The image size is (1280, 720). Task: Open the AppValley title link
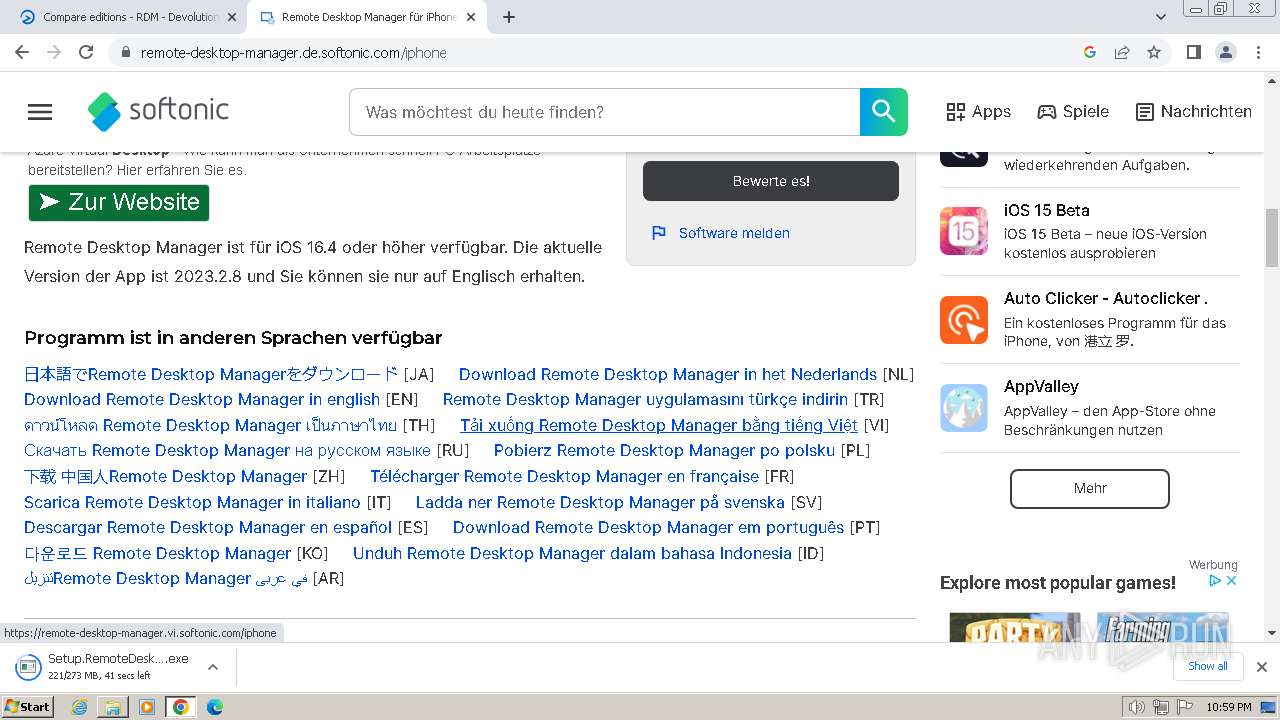point(1041,386)
